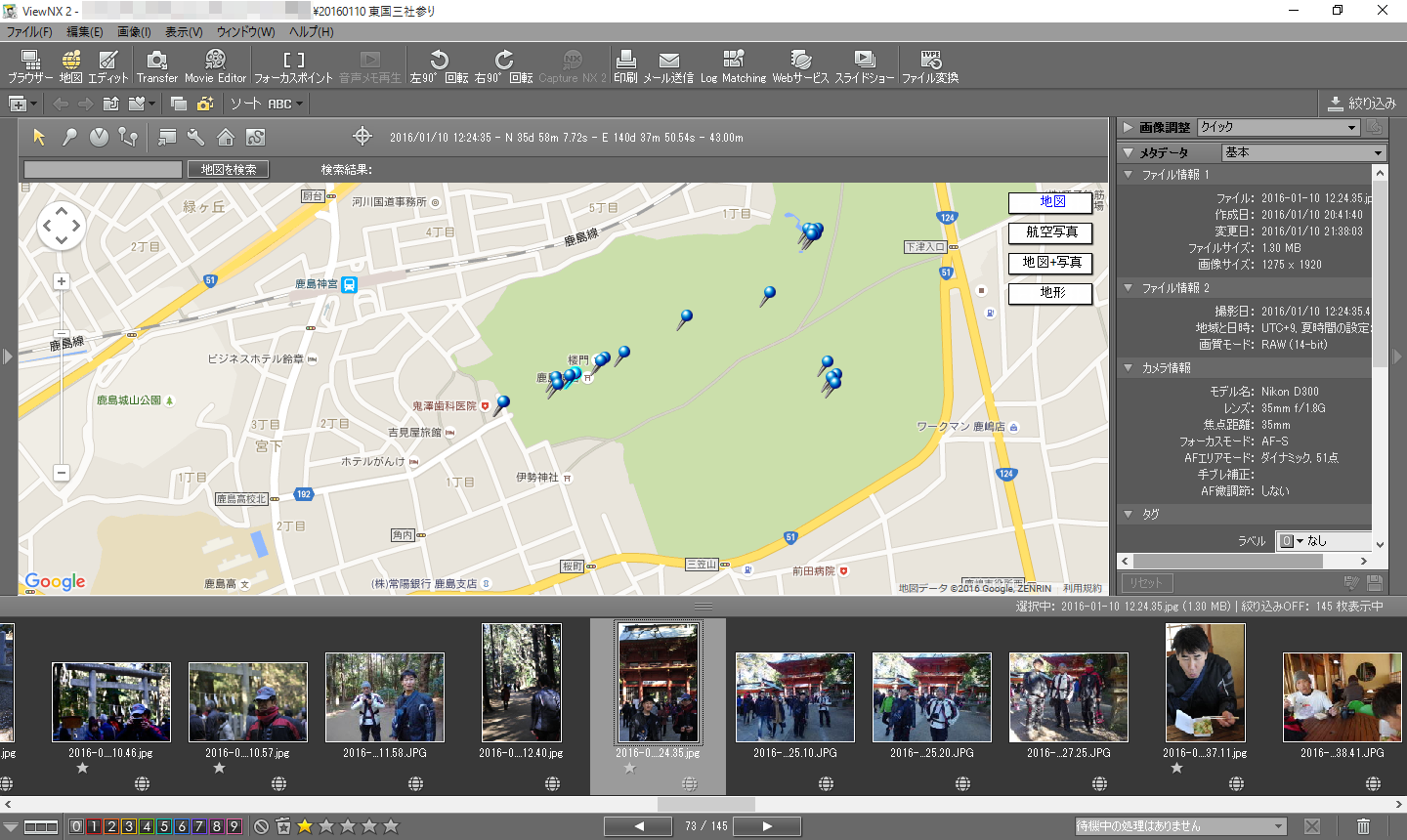Open the ブラウザー (Browser) view
The image size is (1407, 840).
(x=30, y=66)
